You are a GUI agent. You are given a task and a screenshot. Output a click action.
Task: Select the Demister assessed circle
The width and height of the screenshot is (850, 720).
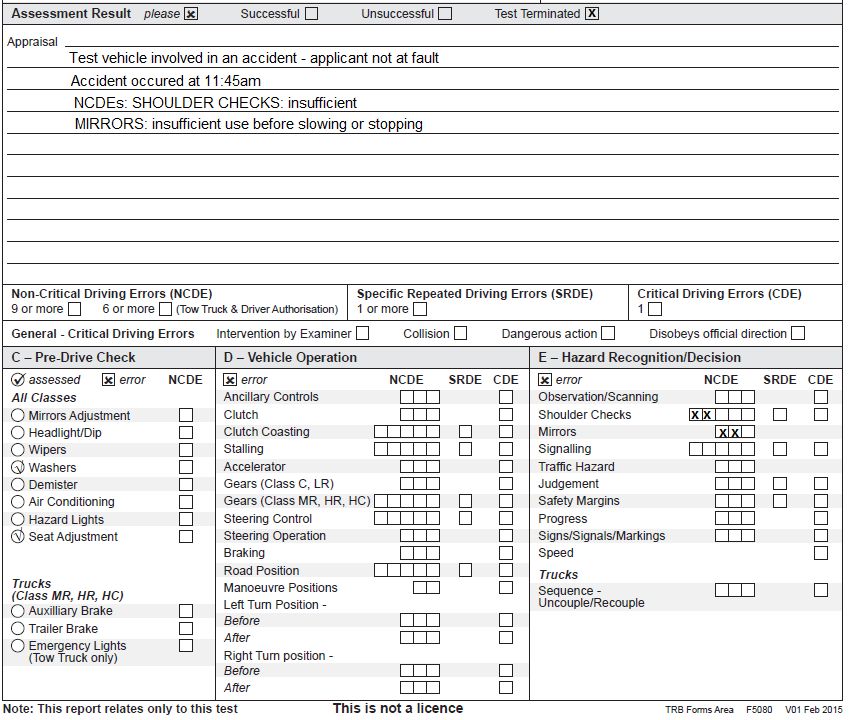[18, 484]
